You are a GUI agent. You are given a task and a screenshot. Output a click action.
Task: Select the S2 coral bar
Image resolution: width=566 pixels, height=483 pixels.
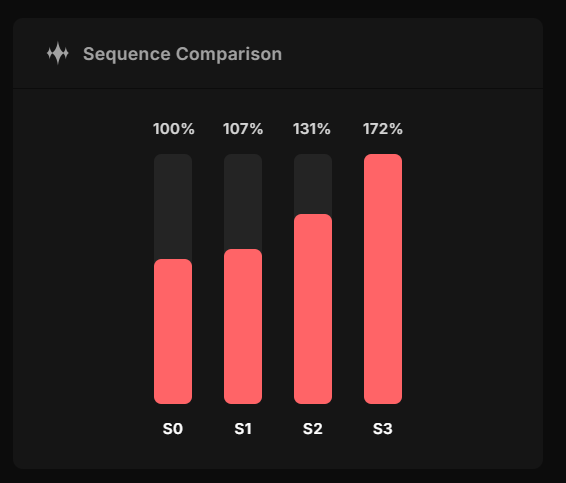tap(313, 309)
